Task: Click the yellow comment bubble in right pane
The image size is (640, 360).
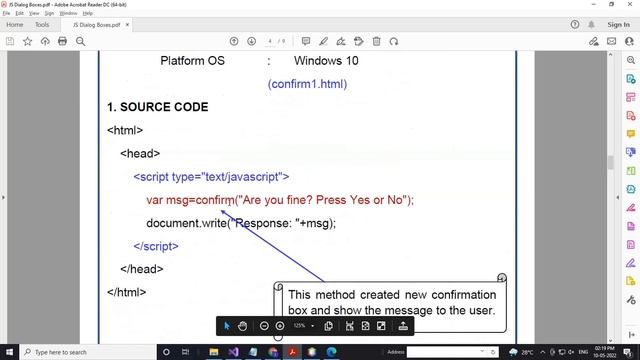Action: [x=631, y=134]
